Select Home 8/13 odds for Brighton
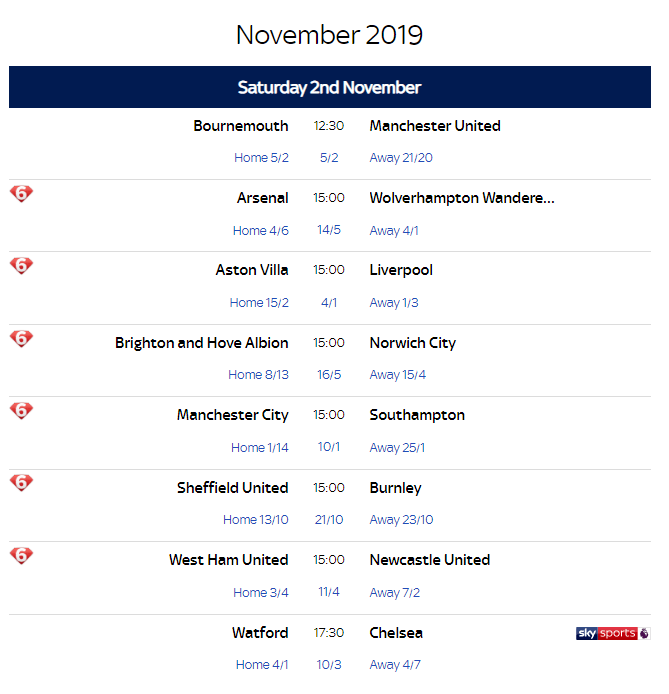The image size is (669, 694). click(258, 375)
